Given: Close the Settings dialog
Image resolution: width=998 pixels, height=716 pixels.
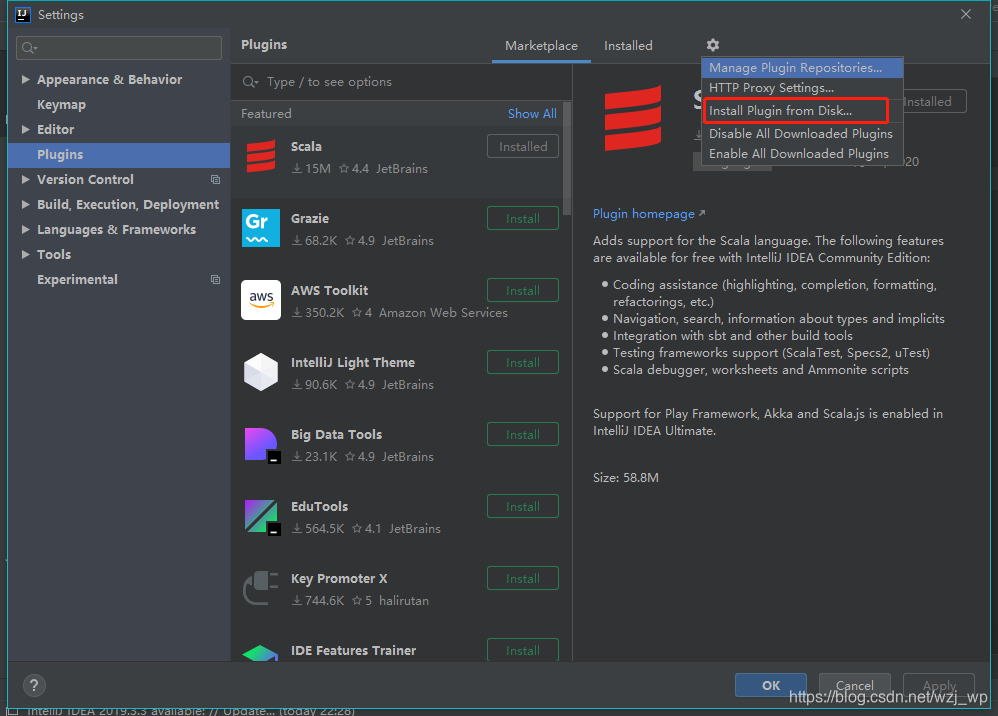Looking at the screenshot, I should [x=966, y=14].
